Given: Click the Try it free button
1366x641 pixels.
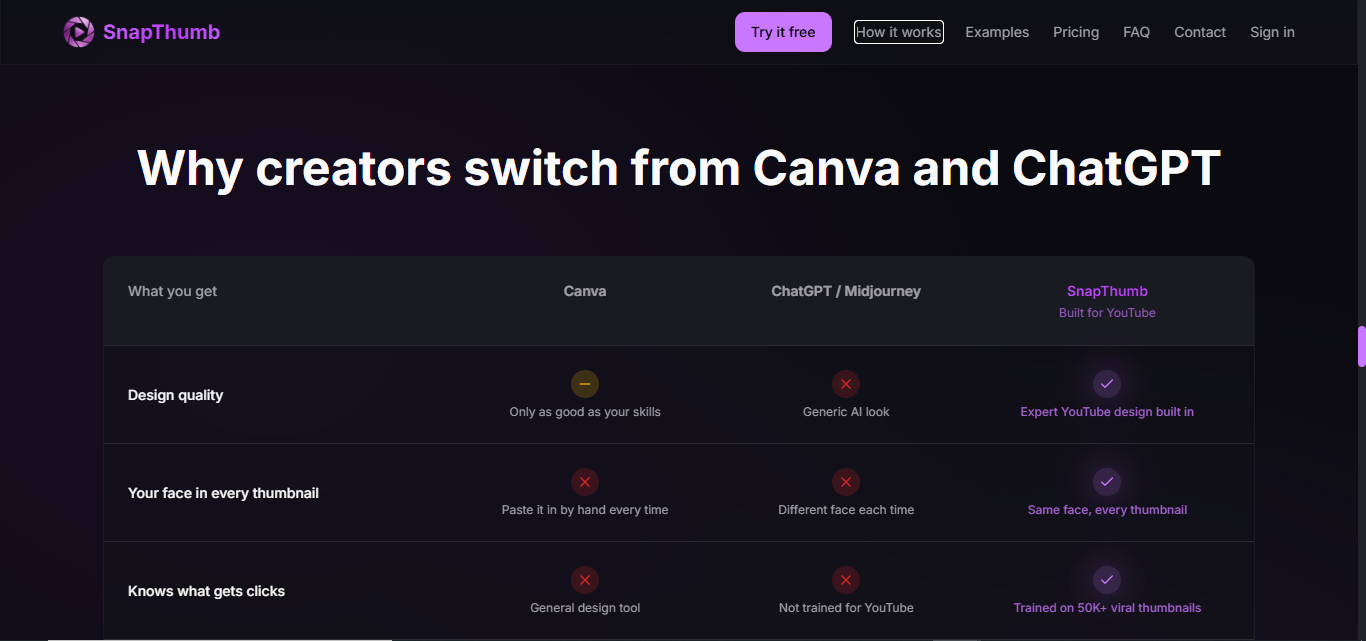Looking at the screenshot, I should (x=783, y=32).
